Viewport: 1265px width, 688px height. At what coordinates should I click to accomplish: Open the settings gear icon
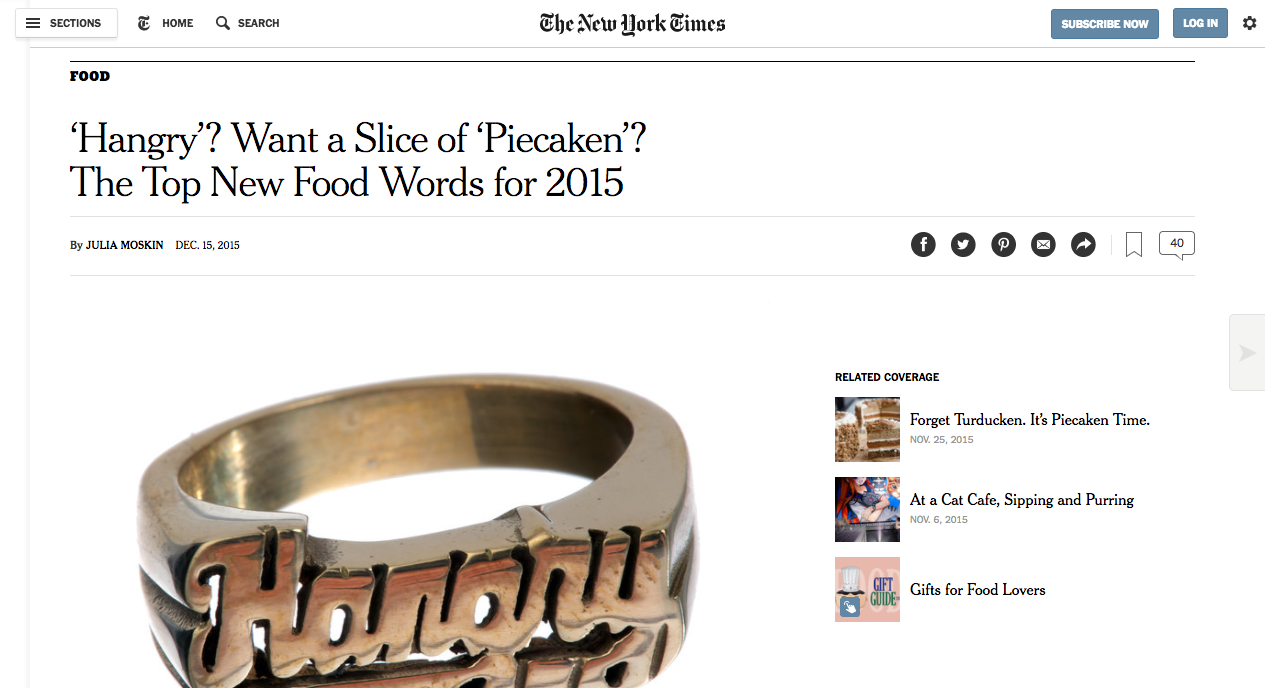tap(1249, 23)
